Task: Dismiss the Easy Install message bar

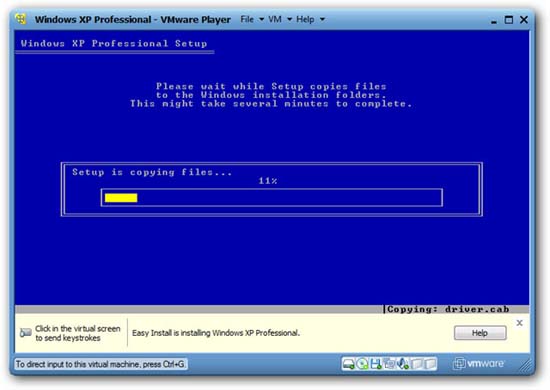Action: click(519, 323)
